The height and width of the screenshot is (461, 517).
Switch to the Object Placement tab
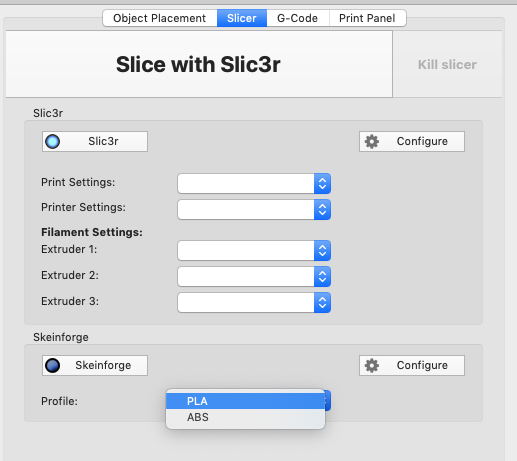tap(160, 18)
